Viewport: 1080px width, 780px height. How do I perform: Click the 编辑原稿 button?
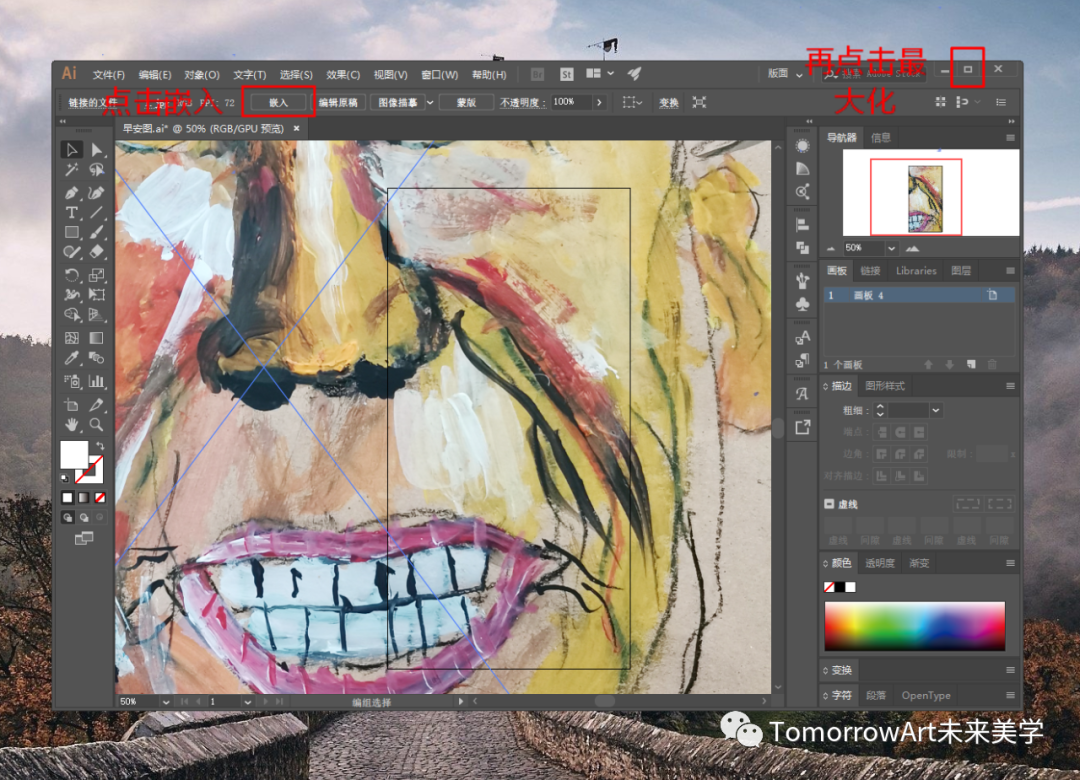pos(338,103)
